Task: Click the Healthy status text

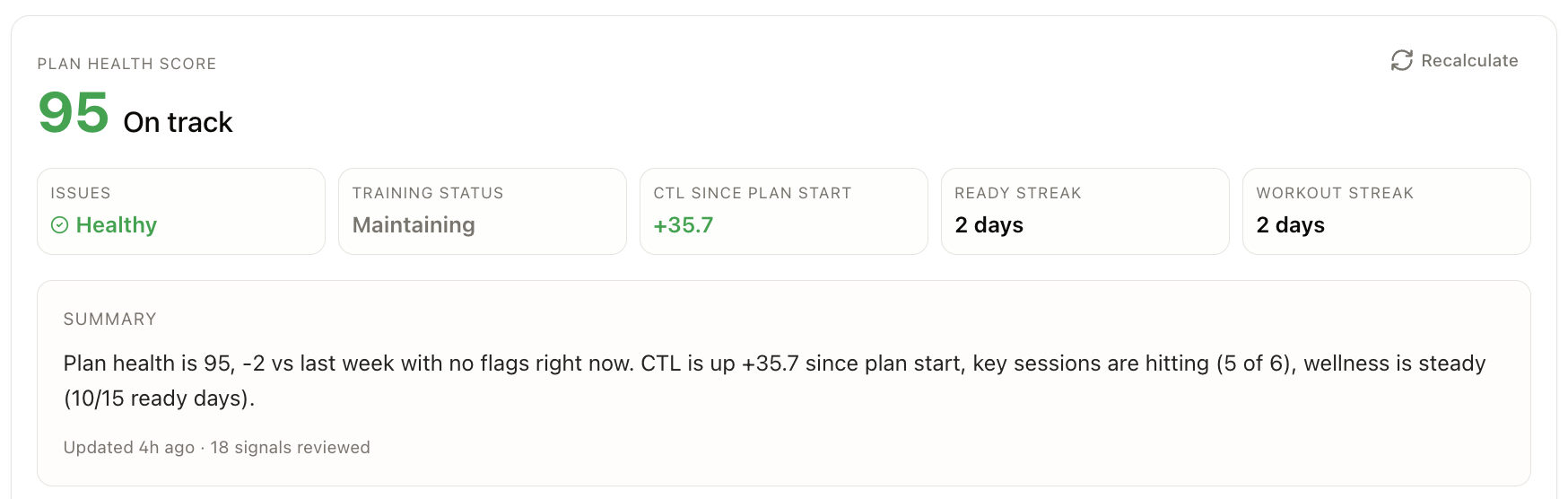Action: tap(117, 225)
